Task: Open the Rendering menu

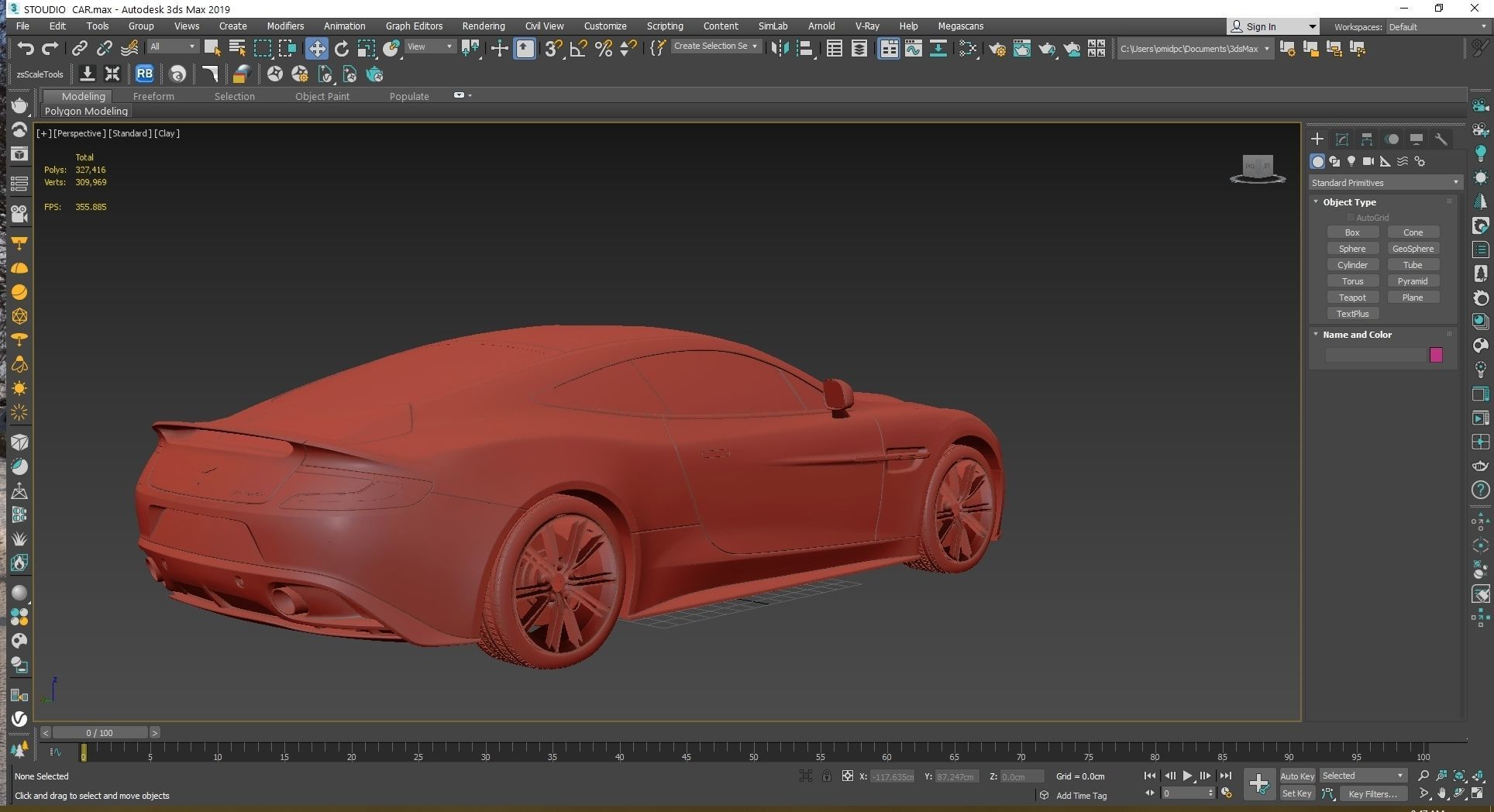Action: [484, 26]
